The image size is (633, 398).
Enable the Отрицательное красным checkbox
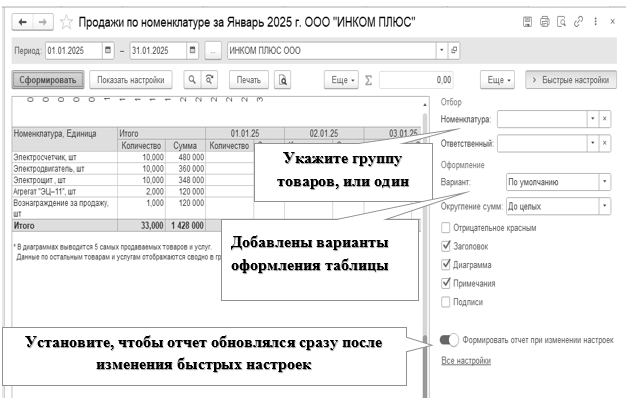click(446, 228)
